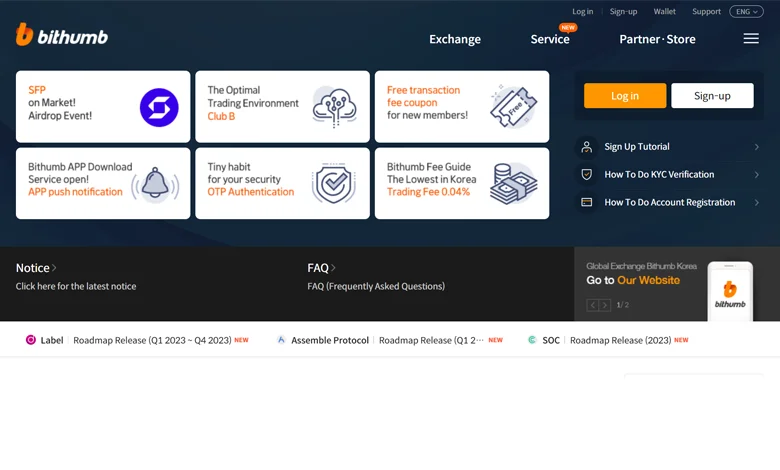
Task: Click Sign Up Tutorial link
Action: [x=637, y=147]
